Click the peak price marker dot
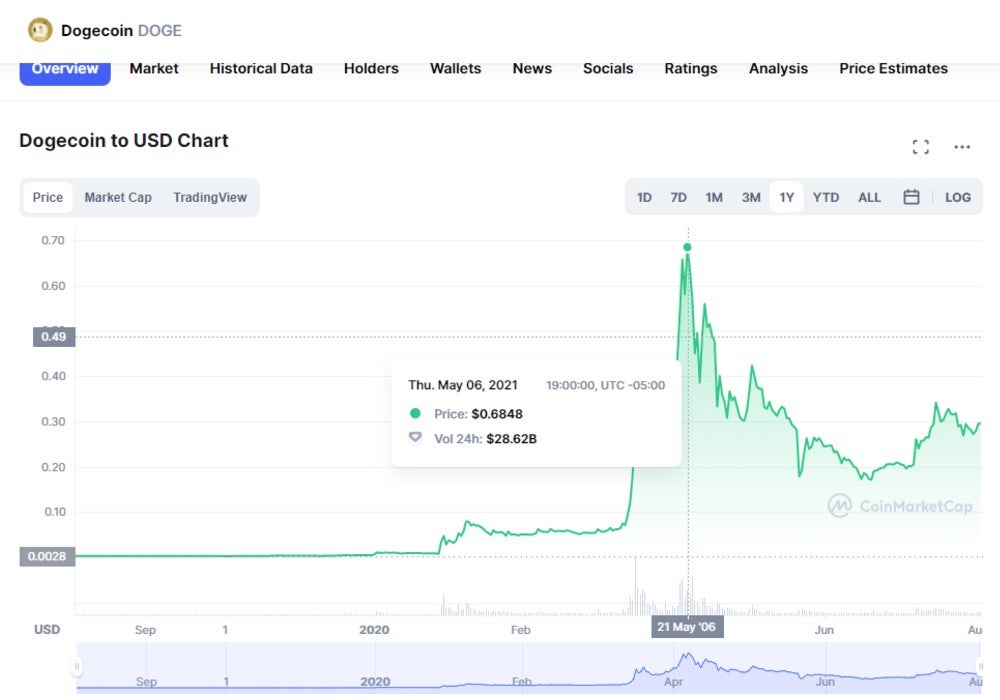The width and height of the screenshot is (1000, 700). (687, 247)
